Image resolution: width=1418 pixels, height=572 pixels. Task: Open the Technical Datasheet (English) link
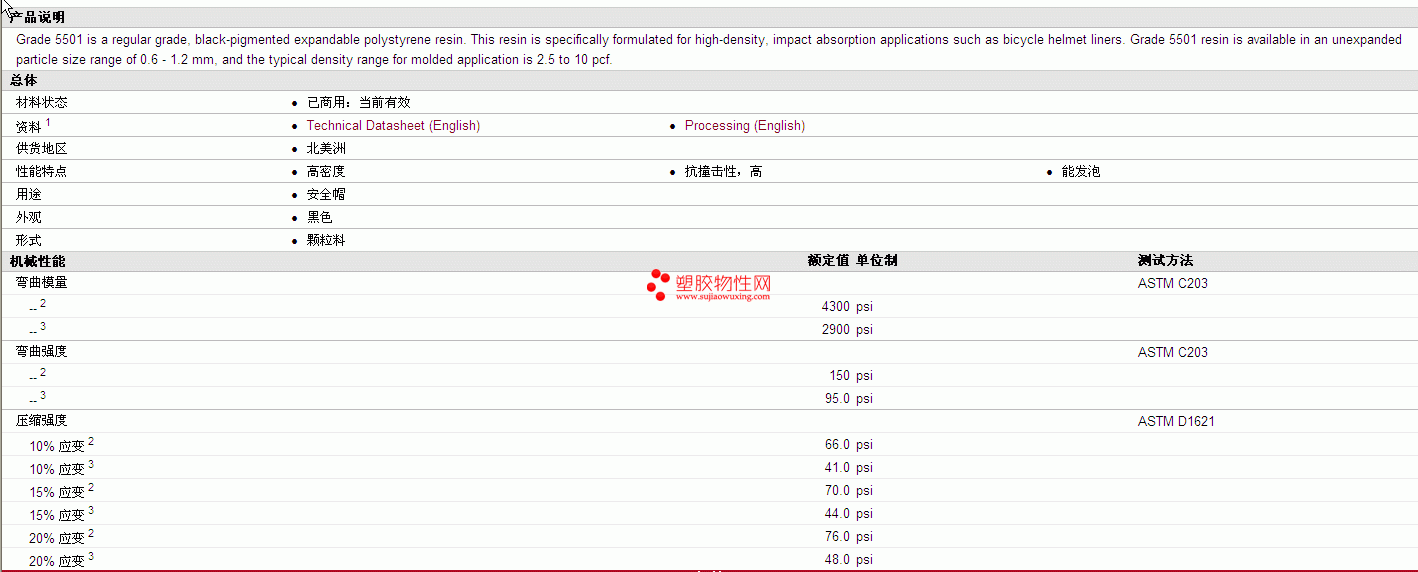(x=393, y=126)
